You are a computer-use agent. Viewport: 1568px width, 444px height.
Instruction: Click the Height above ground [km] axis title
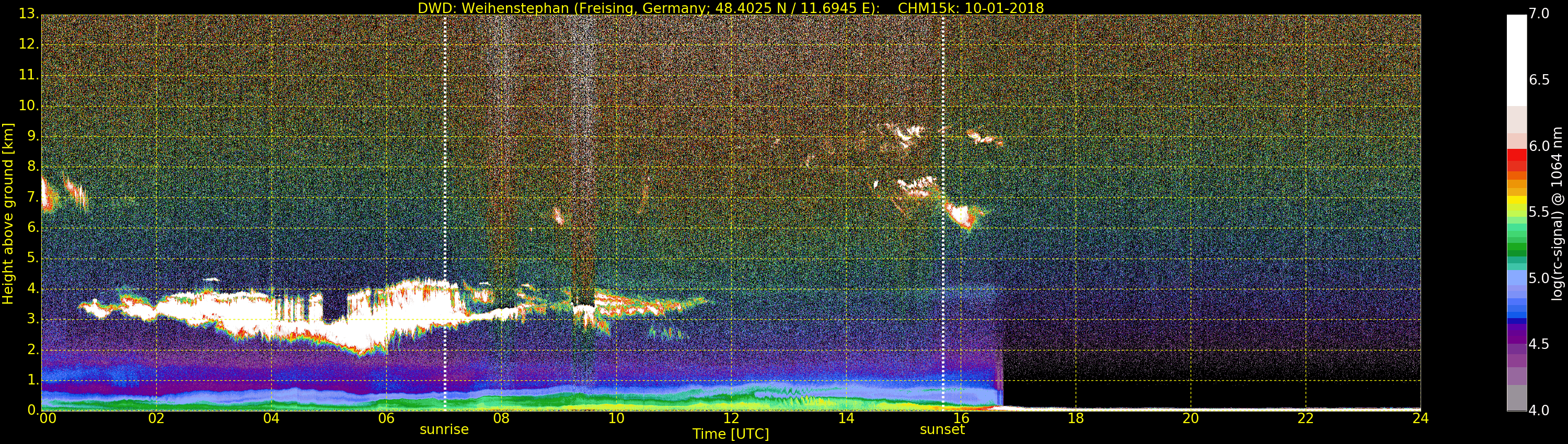click(x=7, y=214)
